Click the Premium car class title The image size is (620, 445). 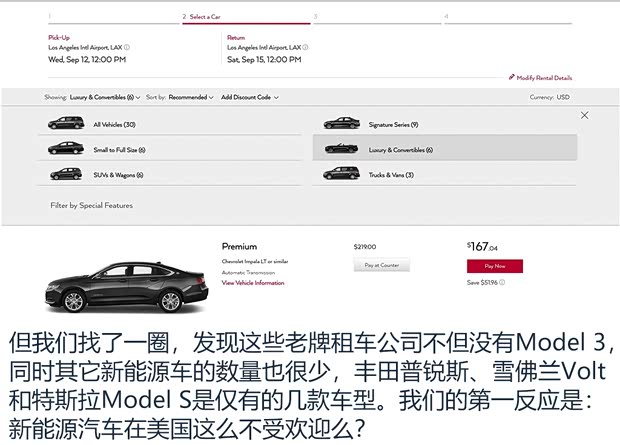pyautogui.click(x=239, y=246)
